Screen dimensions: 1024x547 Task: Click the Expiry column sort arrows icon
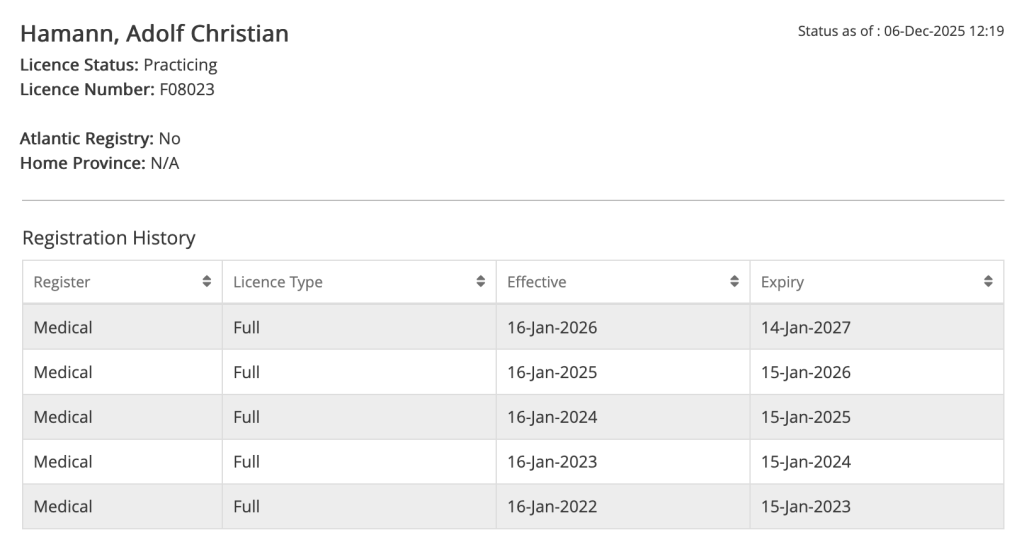click(x=989, y=282)
